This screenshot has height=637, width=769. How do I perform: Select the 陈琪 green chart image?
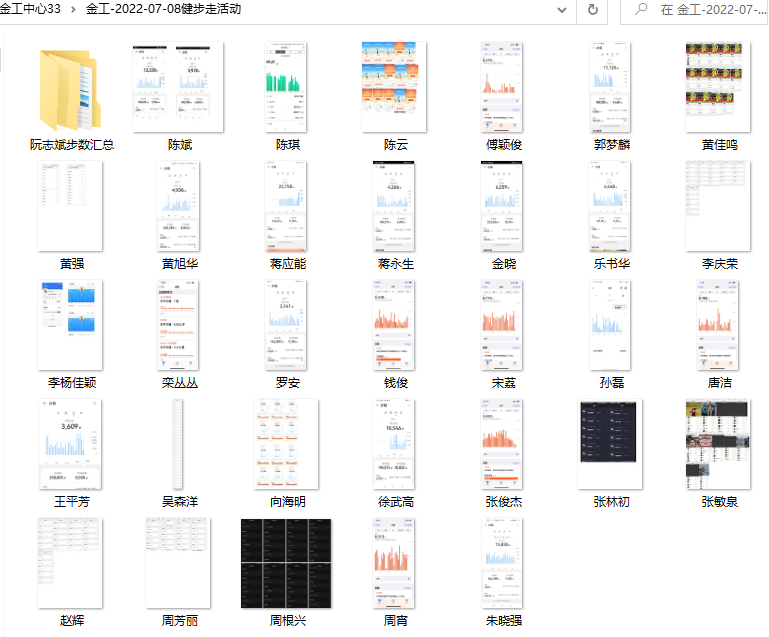tap(286, 88)
